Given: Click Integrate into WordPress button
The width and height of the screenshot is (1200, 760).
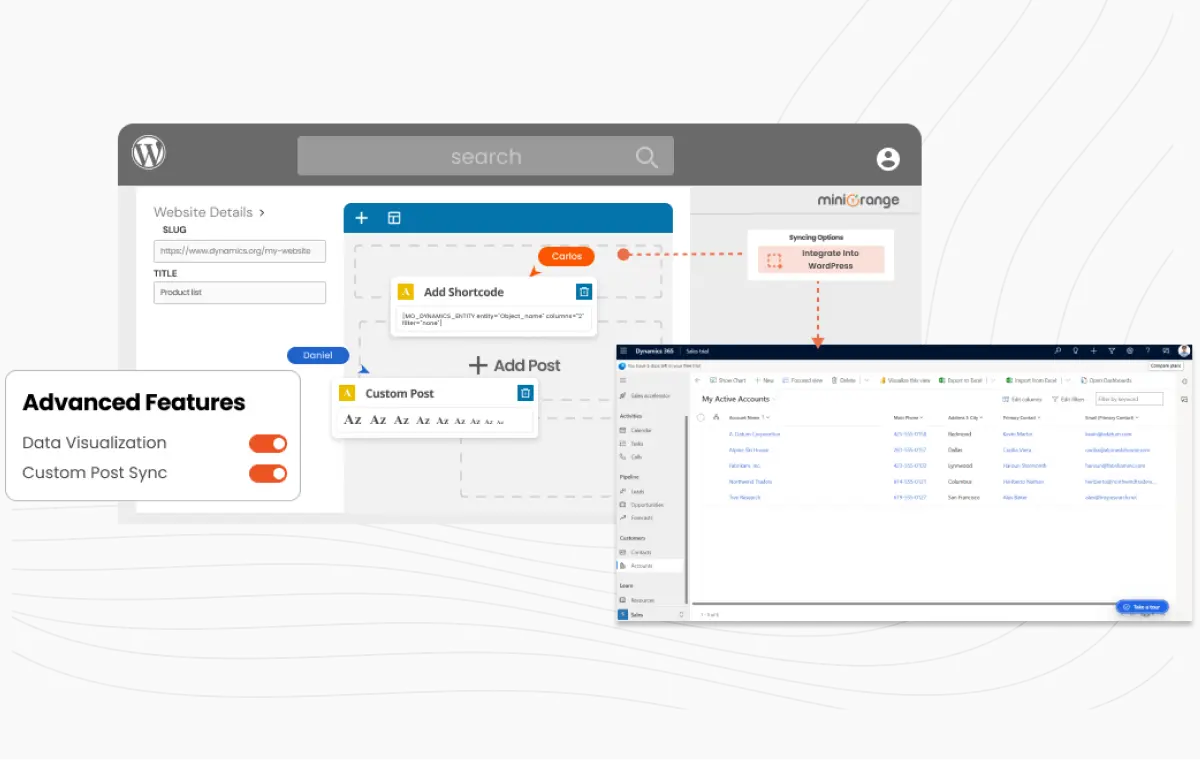Looking at the screenshot, I should click(x=821, y=260).
